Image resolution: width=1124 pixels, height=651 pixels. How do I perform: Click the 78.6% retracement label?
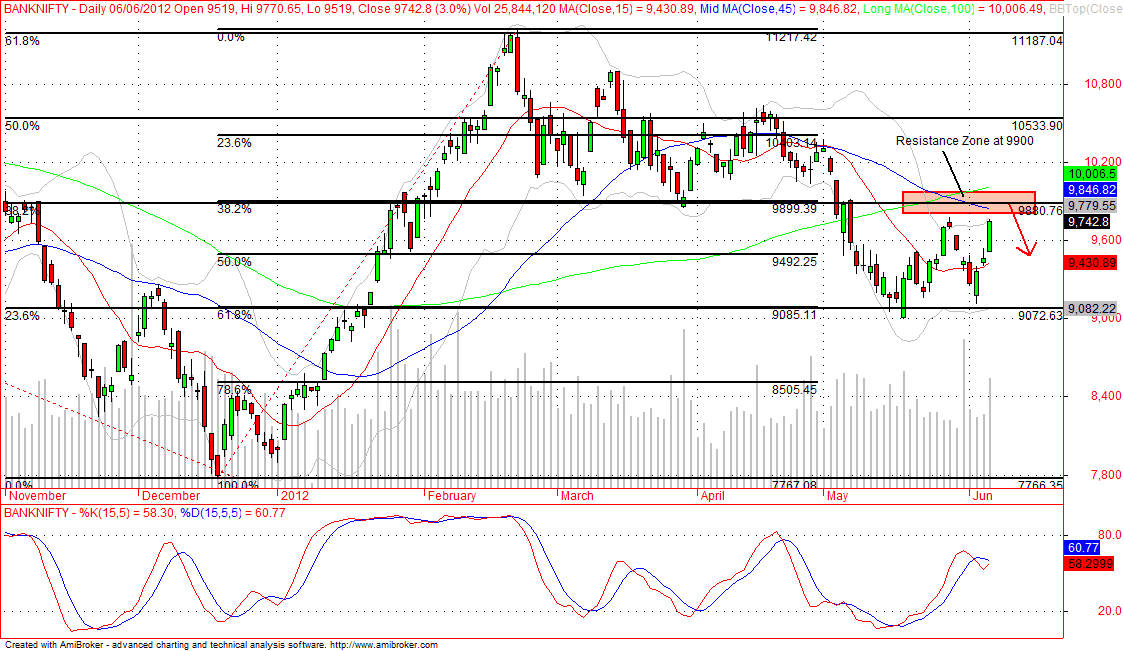(234, 389)
